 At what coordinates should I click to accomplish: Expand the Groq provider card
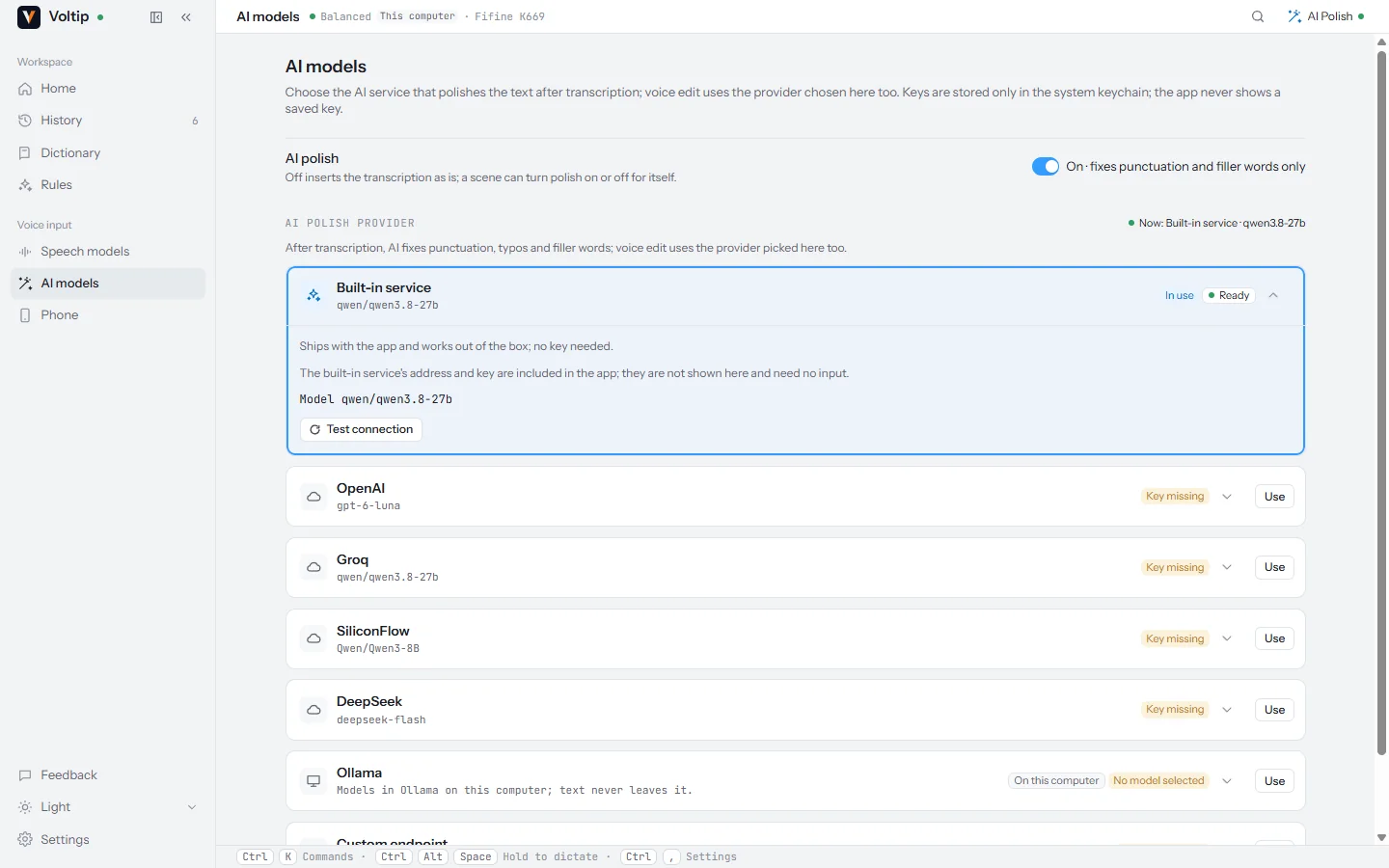pyautogui.click(x=1227, y=568)
